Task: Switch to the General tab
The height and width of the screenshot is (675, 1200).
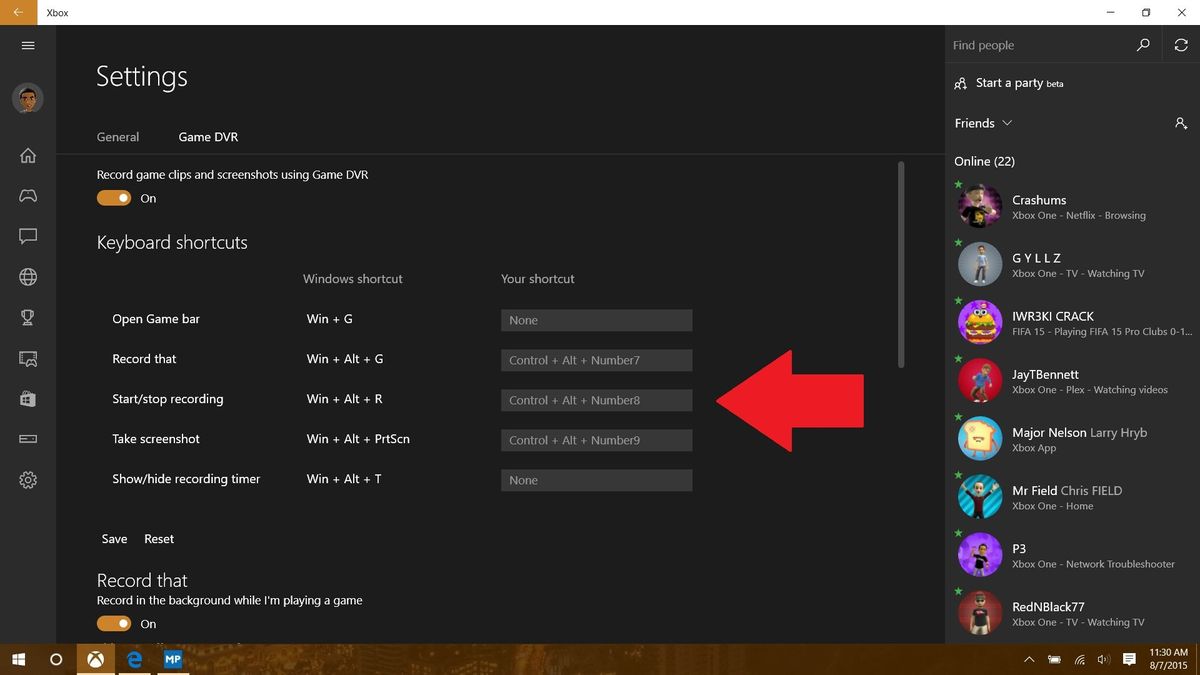Action: (118, 137)
